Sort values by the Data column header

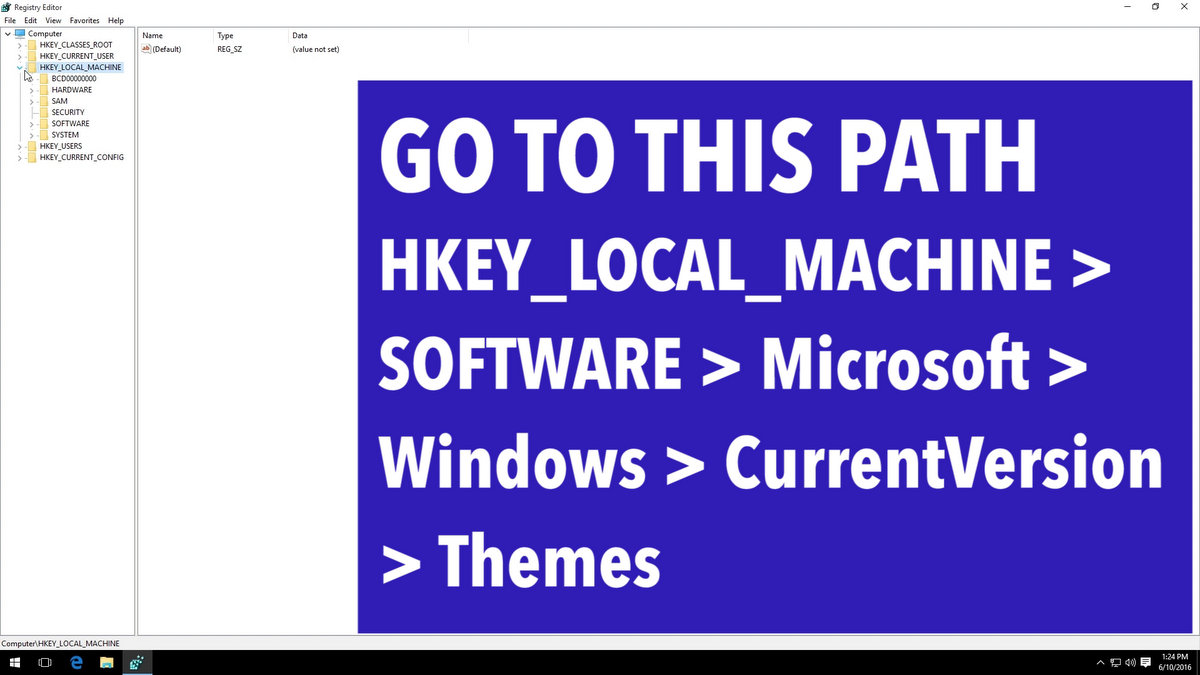point(378,35)
